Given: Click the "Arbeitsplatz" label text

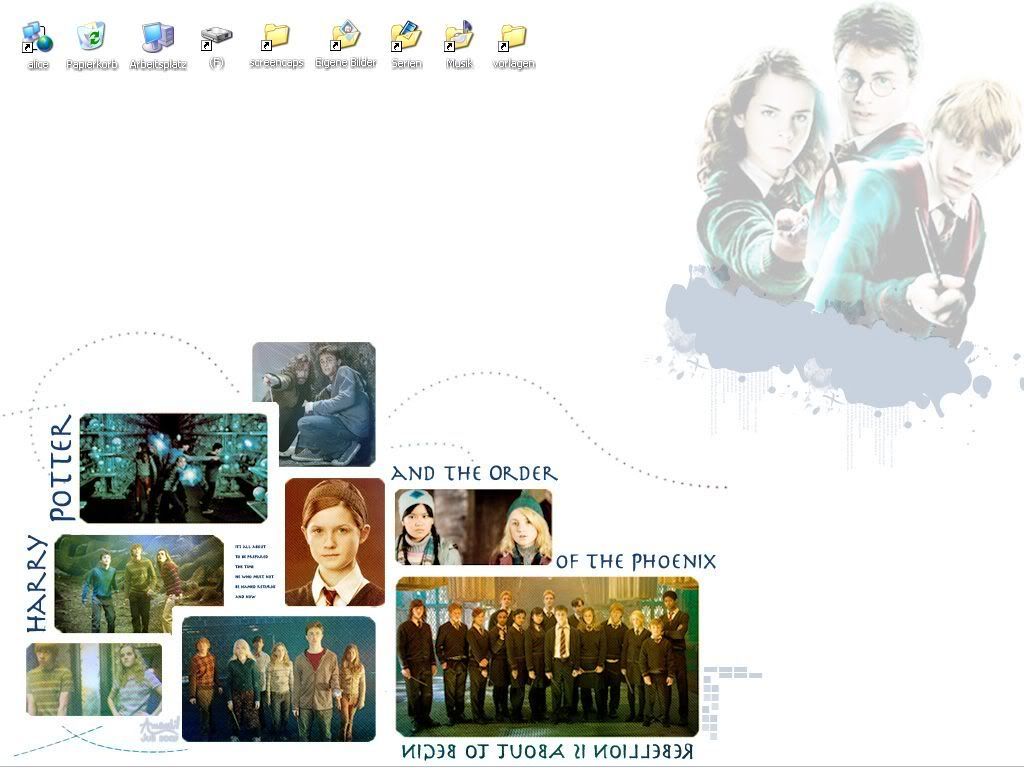Looking at the screenshot, I should pos(158,64).
